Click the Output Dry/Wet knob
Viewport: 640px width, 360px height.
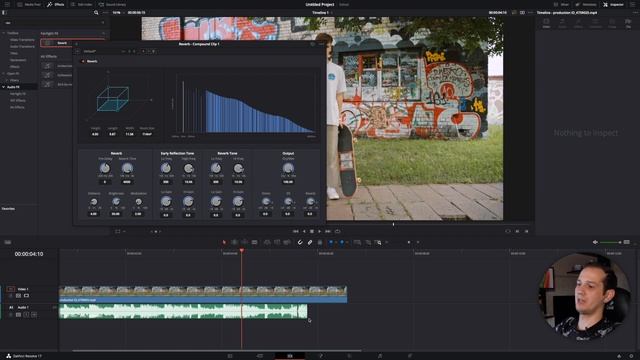tap(288, 168)
